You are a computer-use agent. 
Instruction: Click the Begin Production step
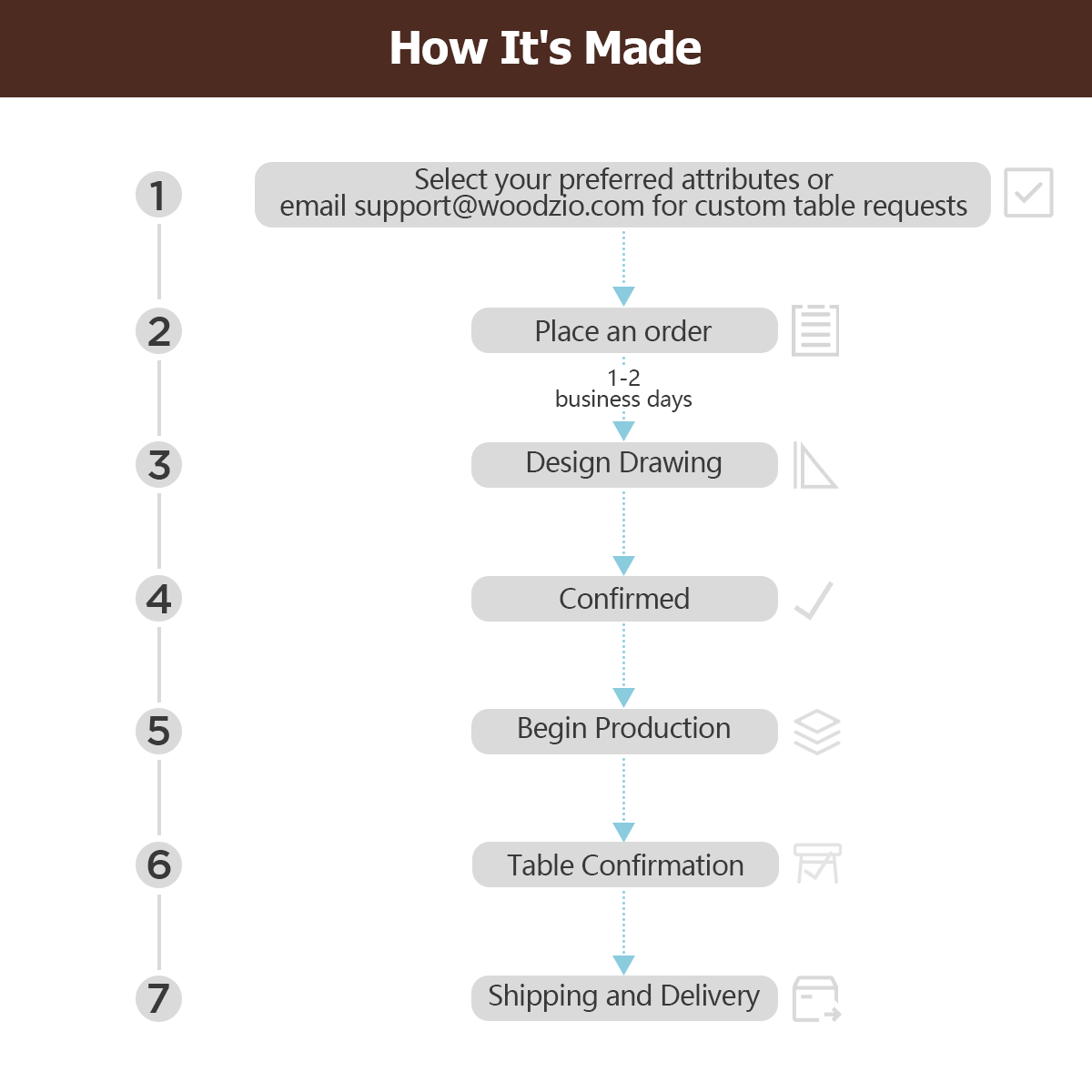(x=624, y=731)
